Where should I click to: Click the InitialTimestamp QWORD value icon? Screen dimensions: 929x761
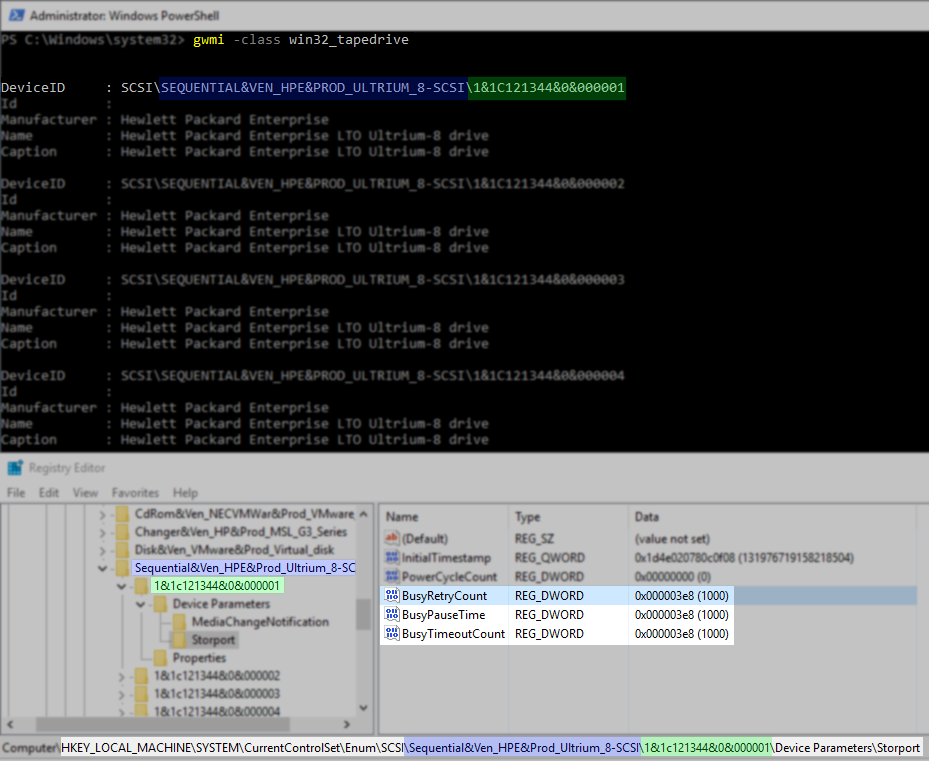[x=392, y=557]
